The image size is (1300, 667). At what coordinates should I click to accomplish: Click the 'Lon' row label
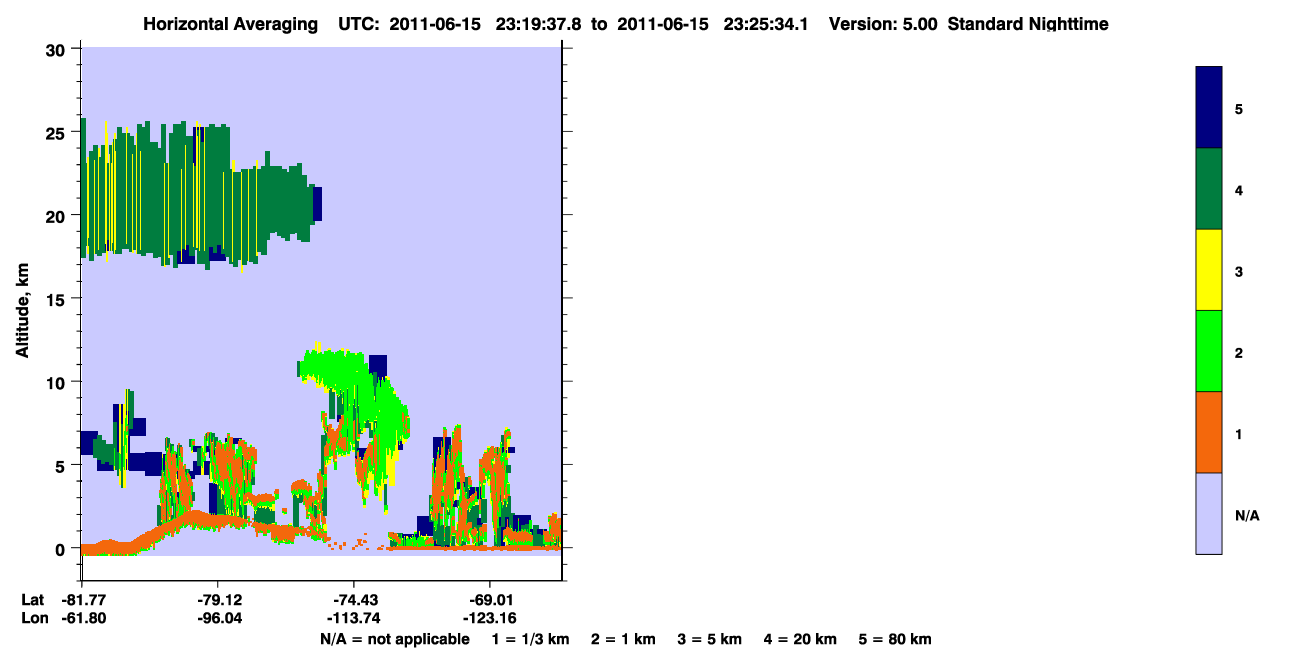pos(34,618)
